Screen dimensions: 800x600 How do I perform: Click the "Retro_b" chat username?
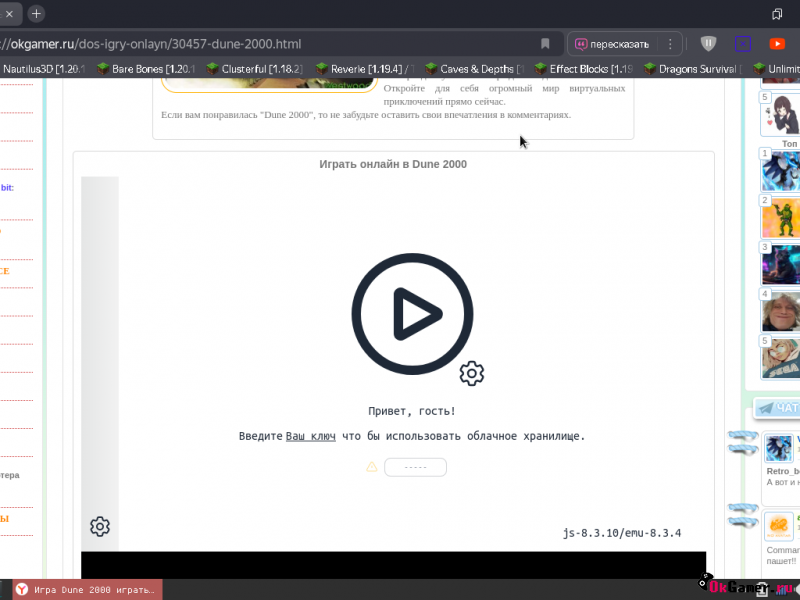point(783,471)
